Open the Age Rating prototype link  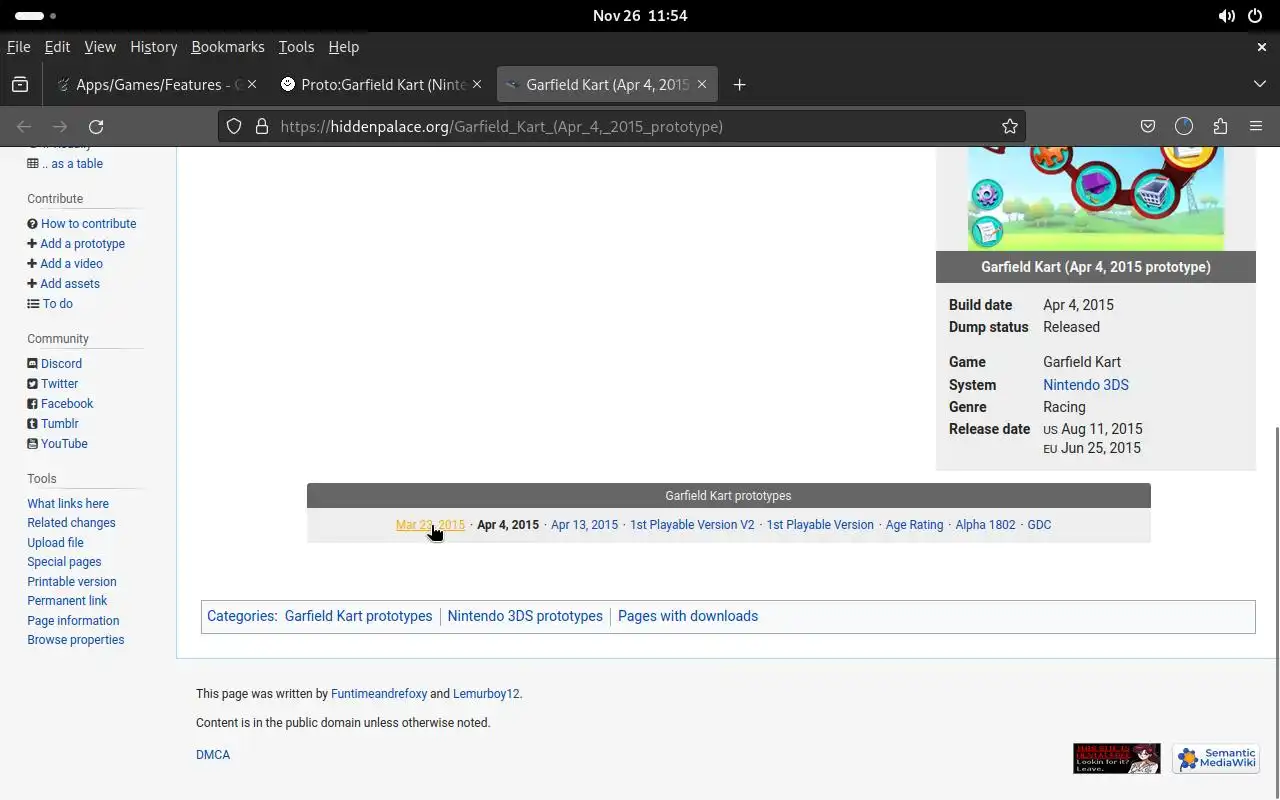click(914, 525)
